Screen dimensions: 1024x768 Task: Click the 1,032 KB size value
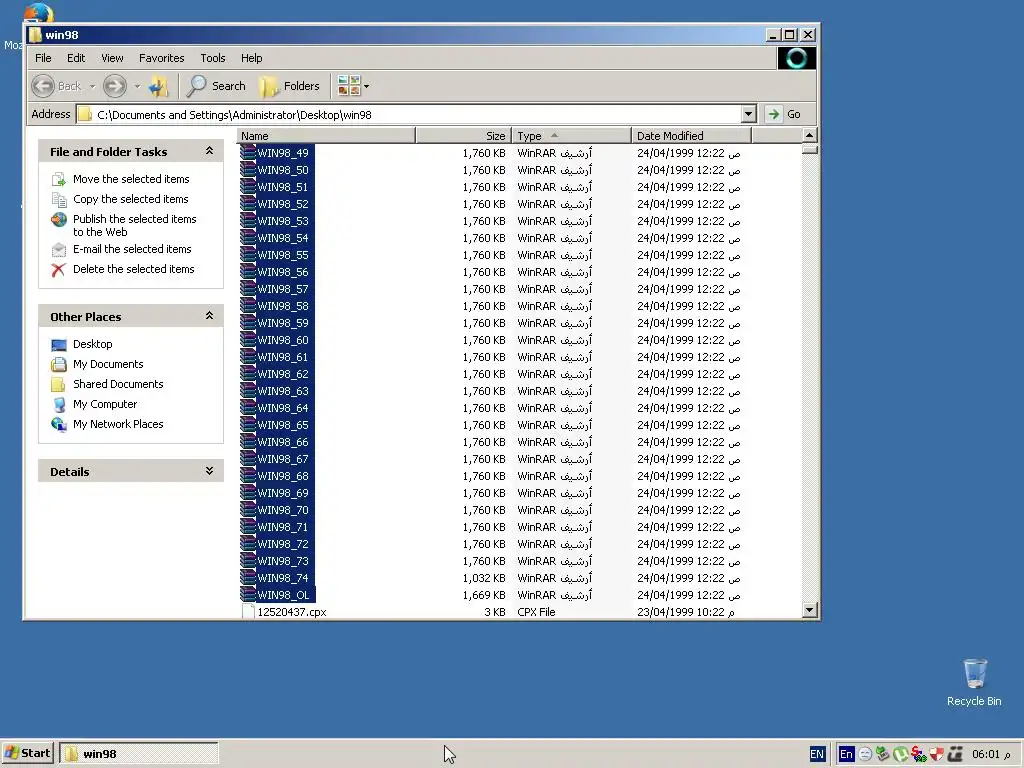coord(484,578)
